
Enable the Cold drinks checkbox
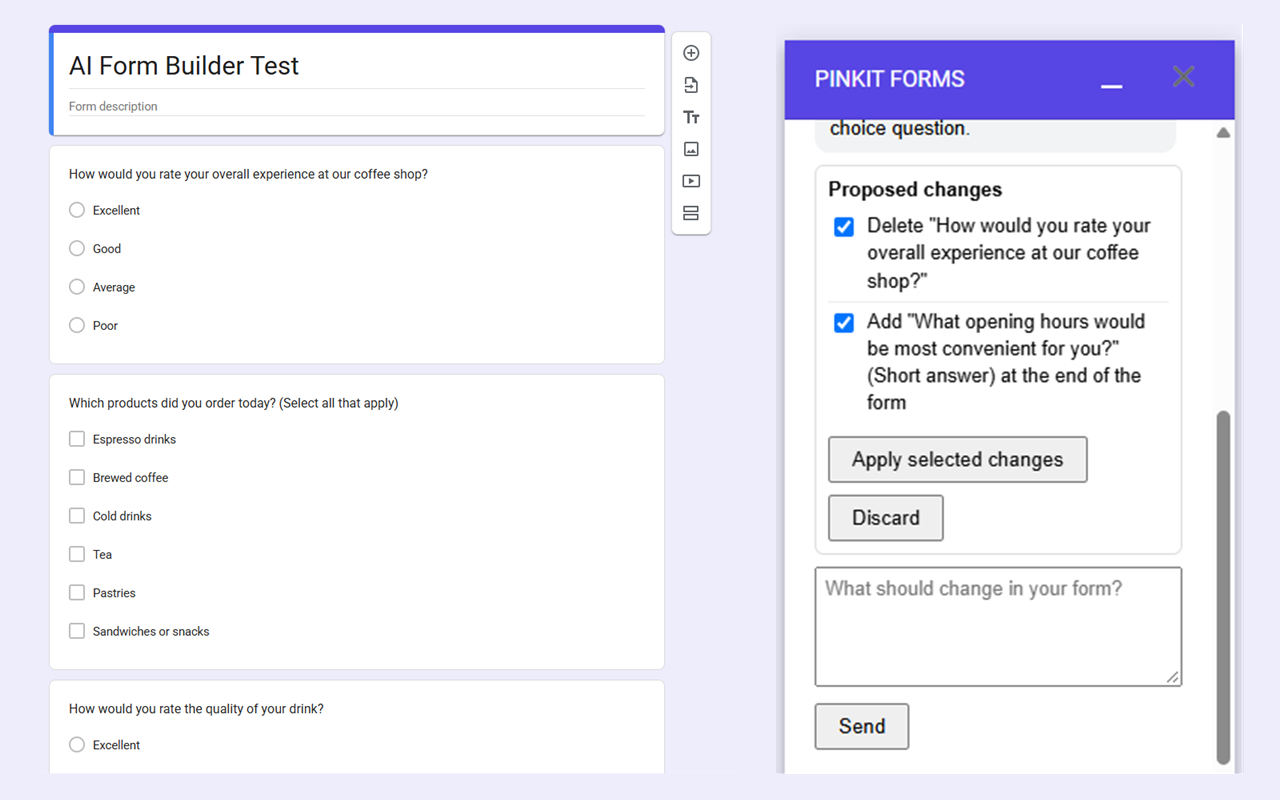coord(77,516)
